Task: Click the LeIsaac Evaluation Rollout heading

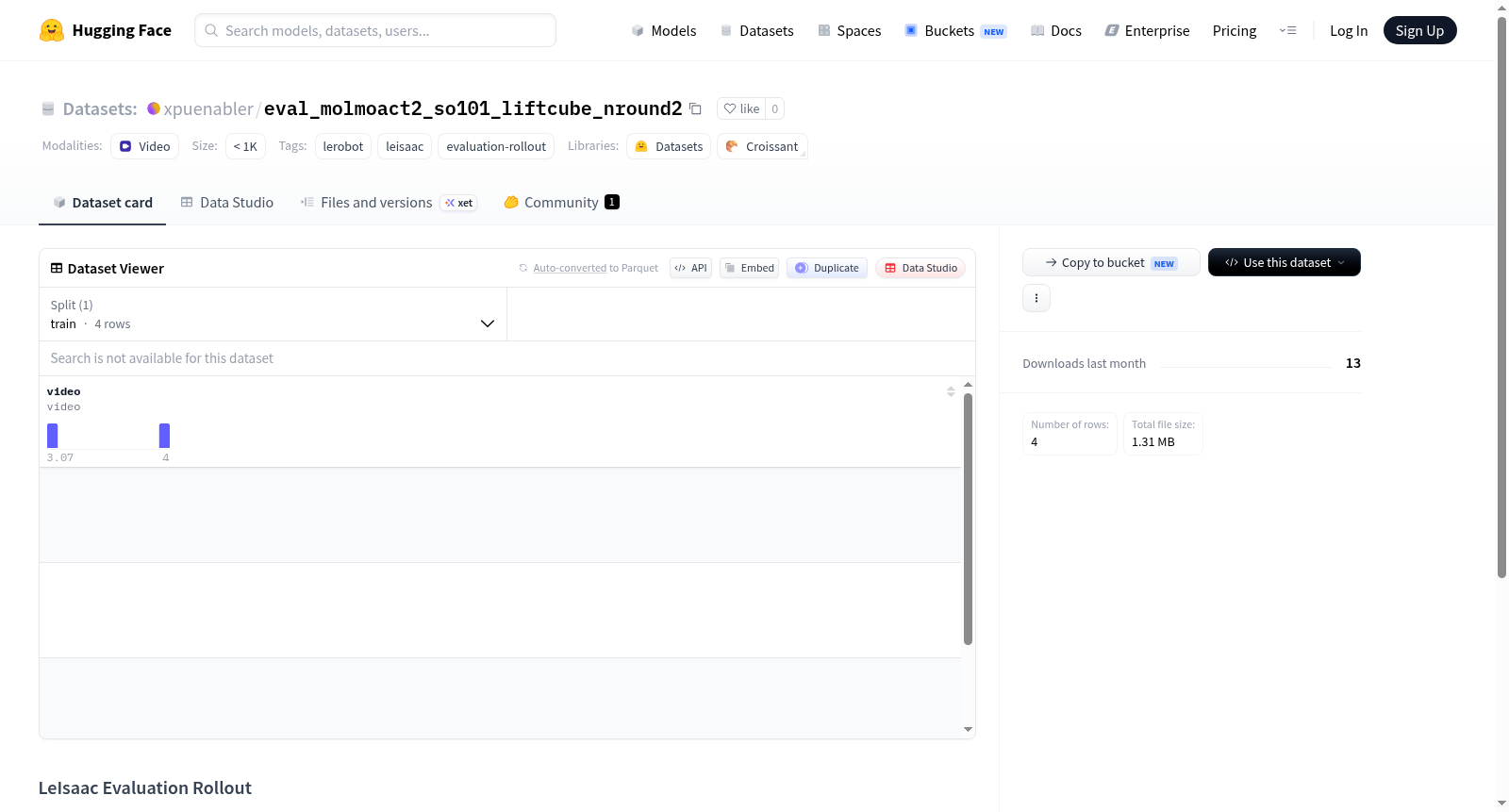Action: (145, 787)
